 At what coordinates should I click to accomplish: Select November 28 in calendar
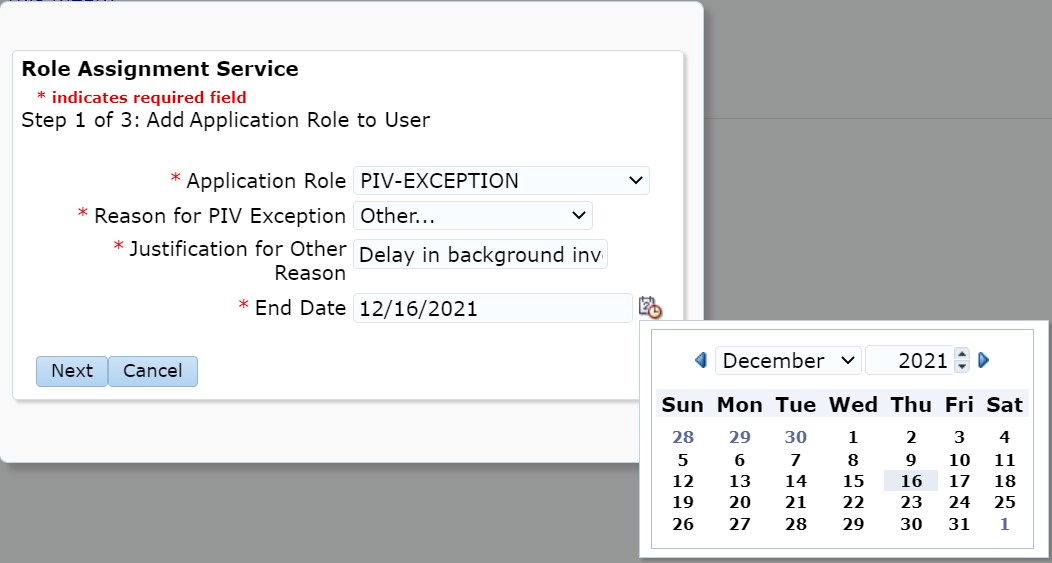pyautogui.click(x=683, y=437)
